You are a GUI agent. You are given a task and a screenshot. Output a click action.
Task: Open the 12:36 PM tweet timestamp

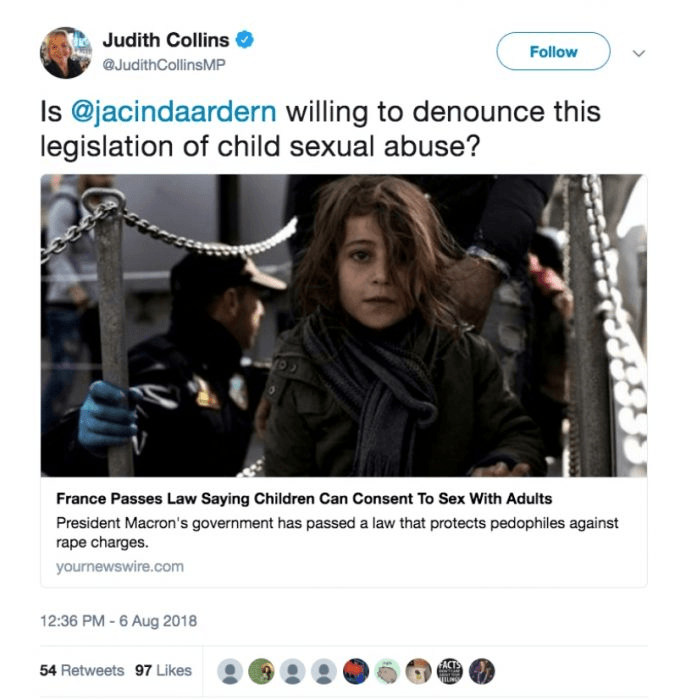point(118,621)
